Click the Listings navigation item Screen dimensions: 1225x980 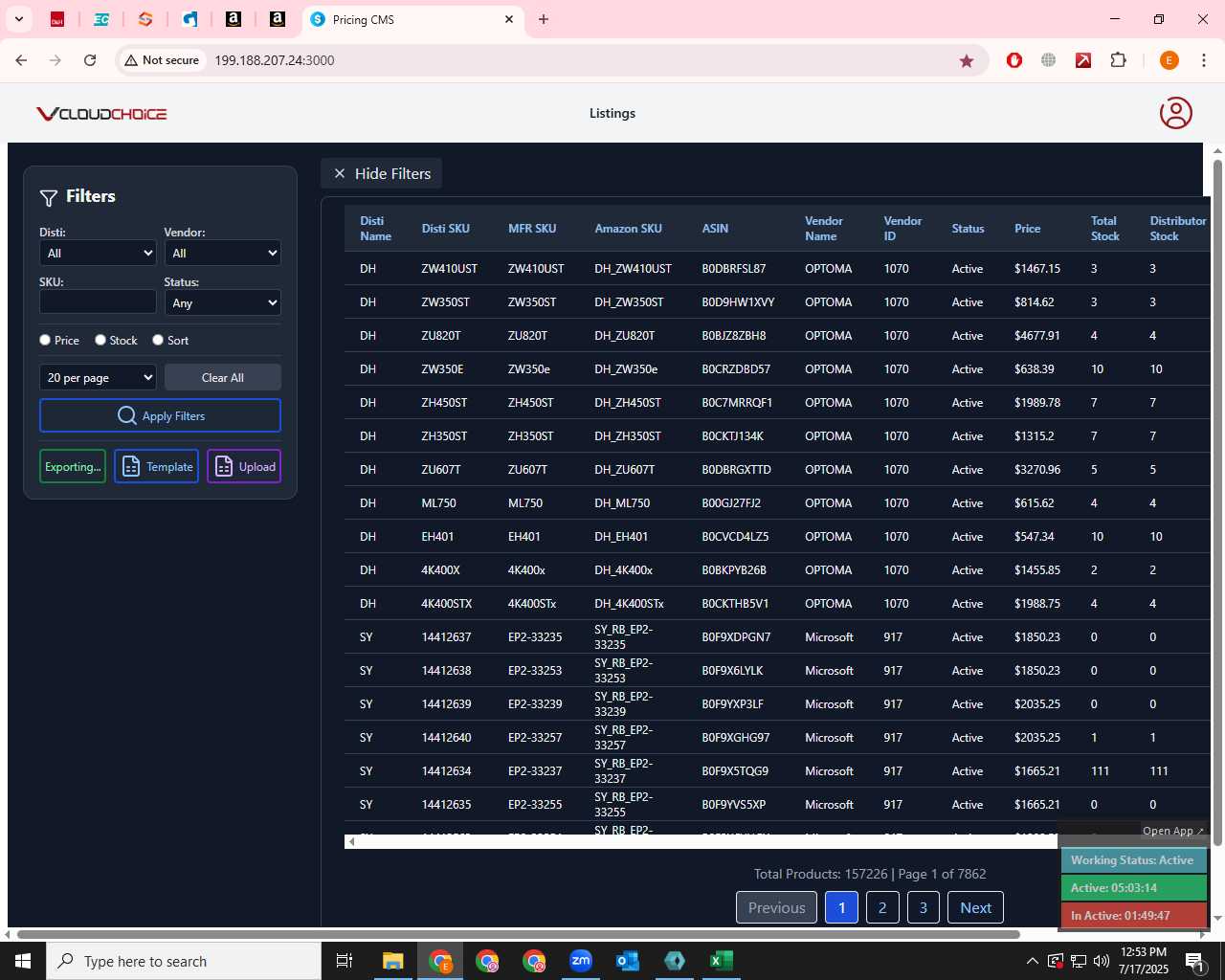[x=612, y=113]
